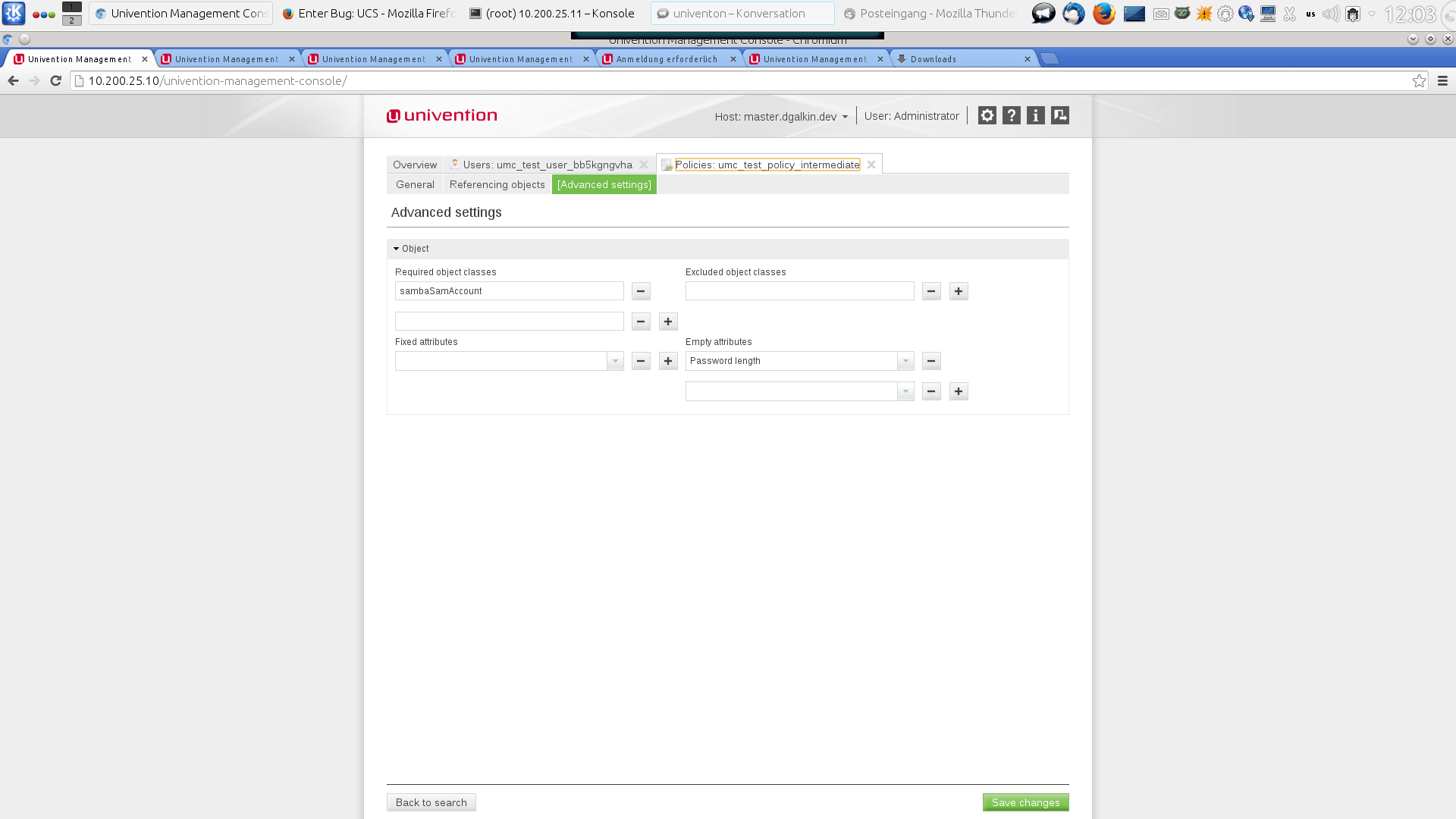Expand Host master.dgalkin.dev menu
Viewport: 1456px width, 819px height.
click(781, 117)
